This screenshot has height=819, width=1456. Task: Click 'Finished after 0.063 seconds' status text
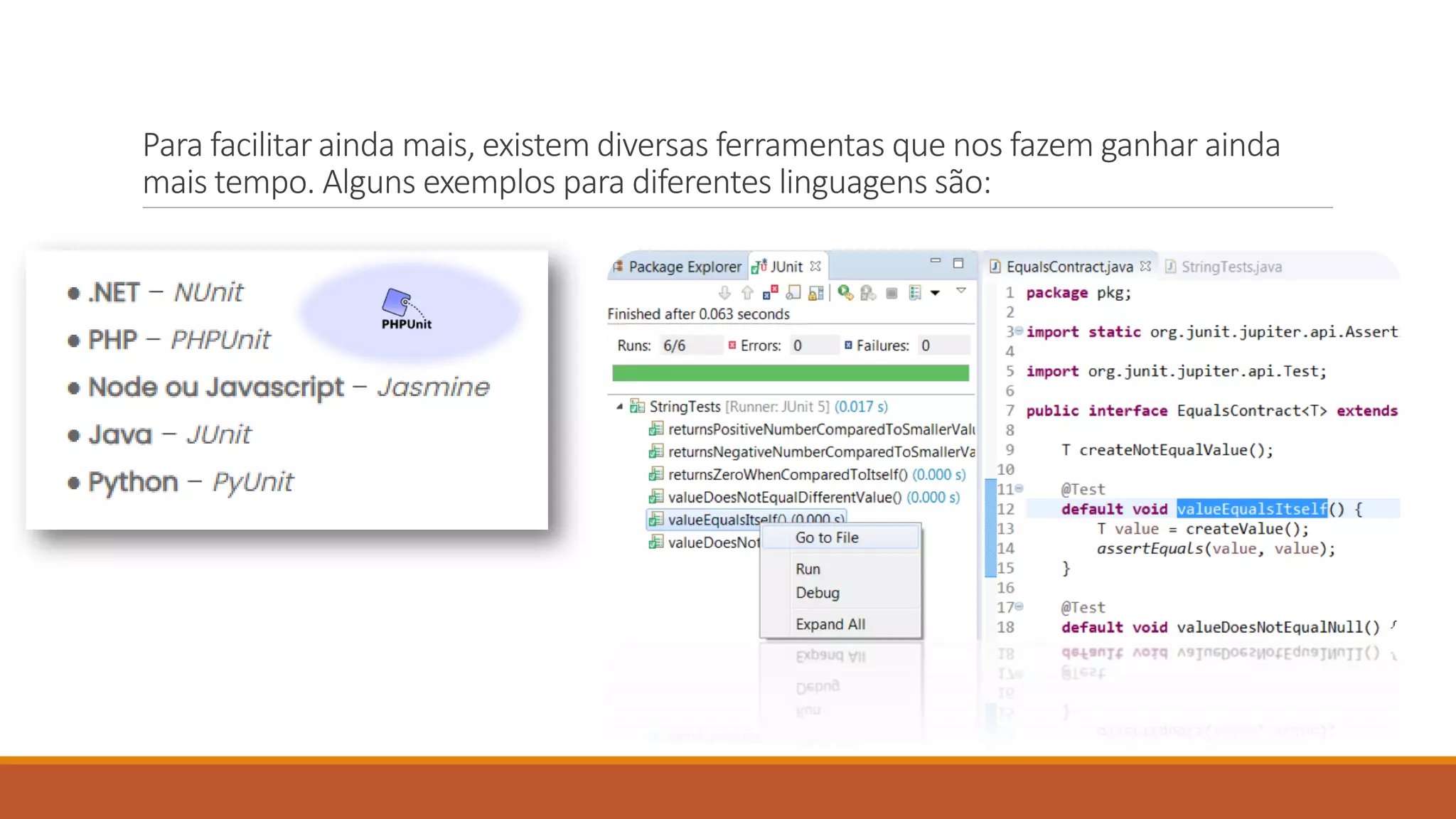(x=698, y=314)
